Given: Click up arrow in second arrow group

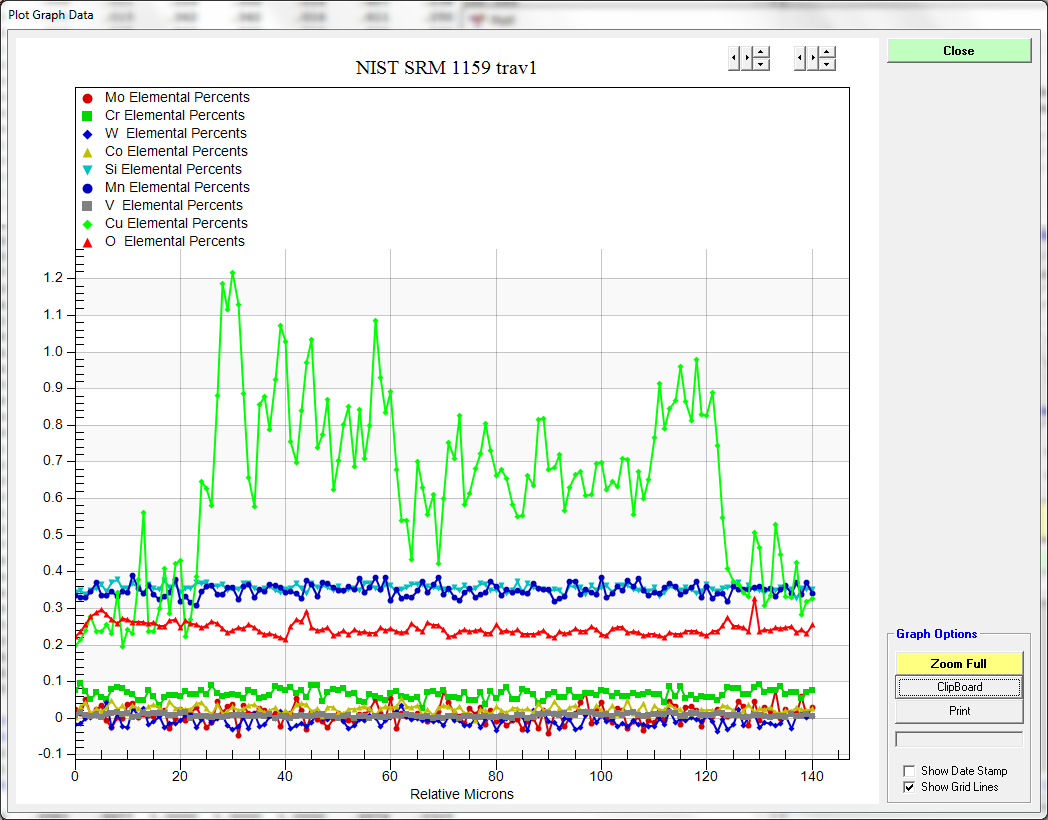Looking at the screenshot, I should pos(827,53).
